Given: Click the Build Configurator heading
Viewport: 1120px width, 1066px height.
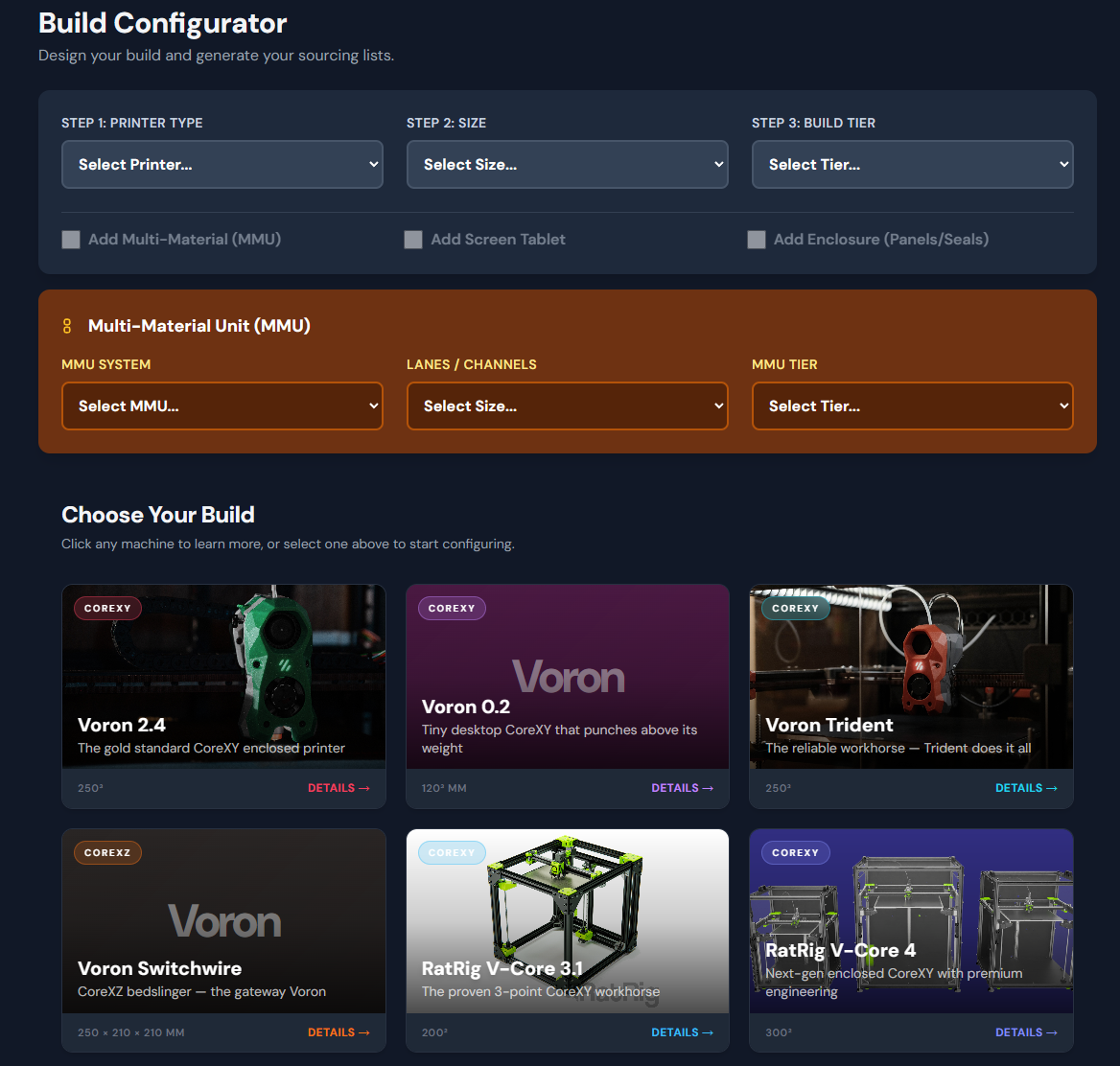Looking at the screenshot, I should click(163, 23).
